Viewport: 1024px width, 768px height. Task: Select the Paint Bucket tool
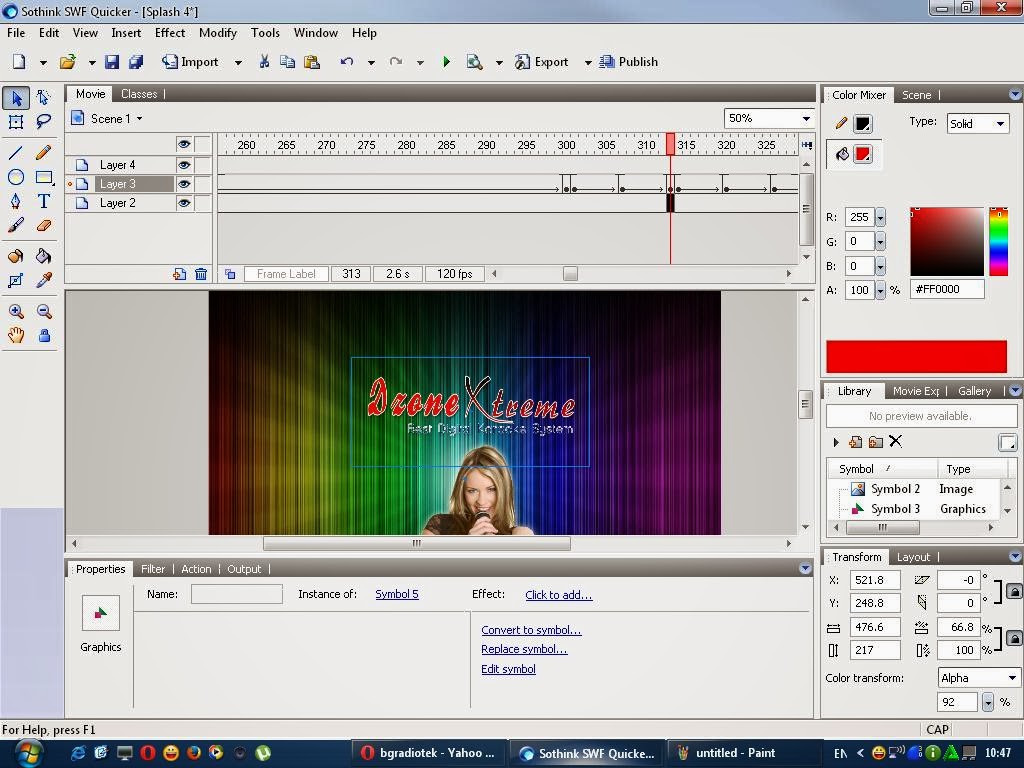pos(44,256)
